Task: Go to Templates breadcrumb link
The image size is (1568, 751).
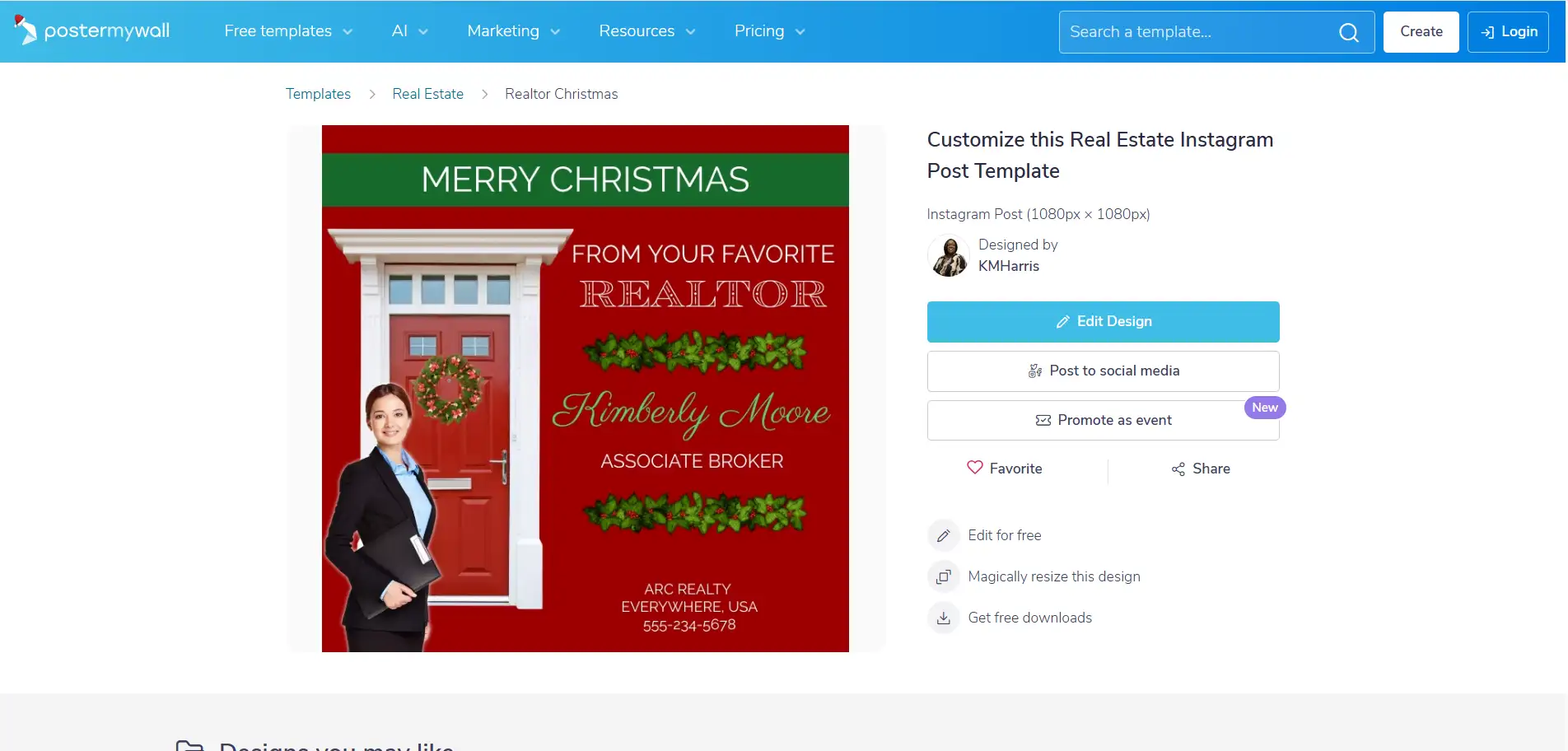Action: [318, 94]
